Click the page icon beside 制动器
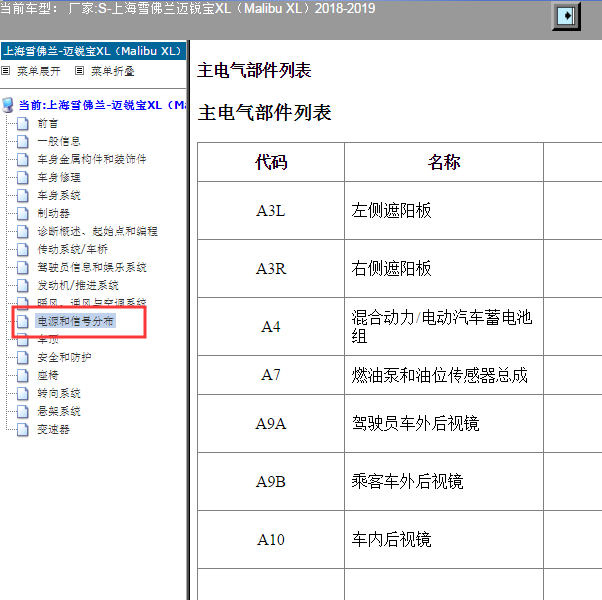Screen dimensions: 602x600 23,213
